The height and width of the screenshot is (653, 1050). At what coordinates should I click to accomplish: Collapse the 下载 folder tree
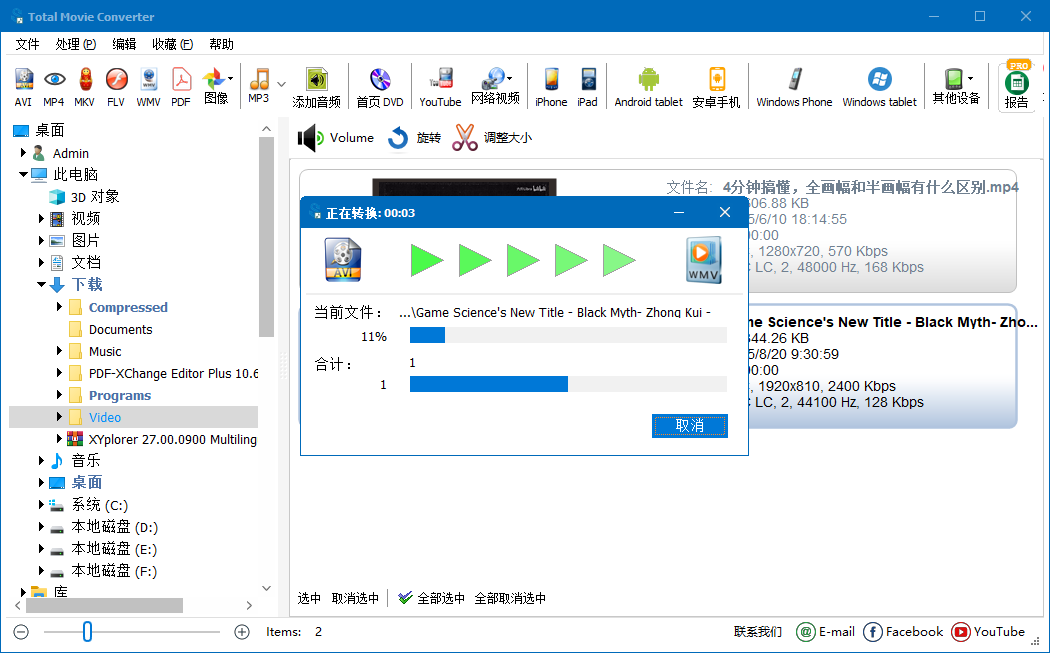click(x=42, y=284)
